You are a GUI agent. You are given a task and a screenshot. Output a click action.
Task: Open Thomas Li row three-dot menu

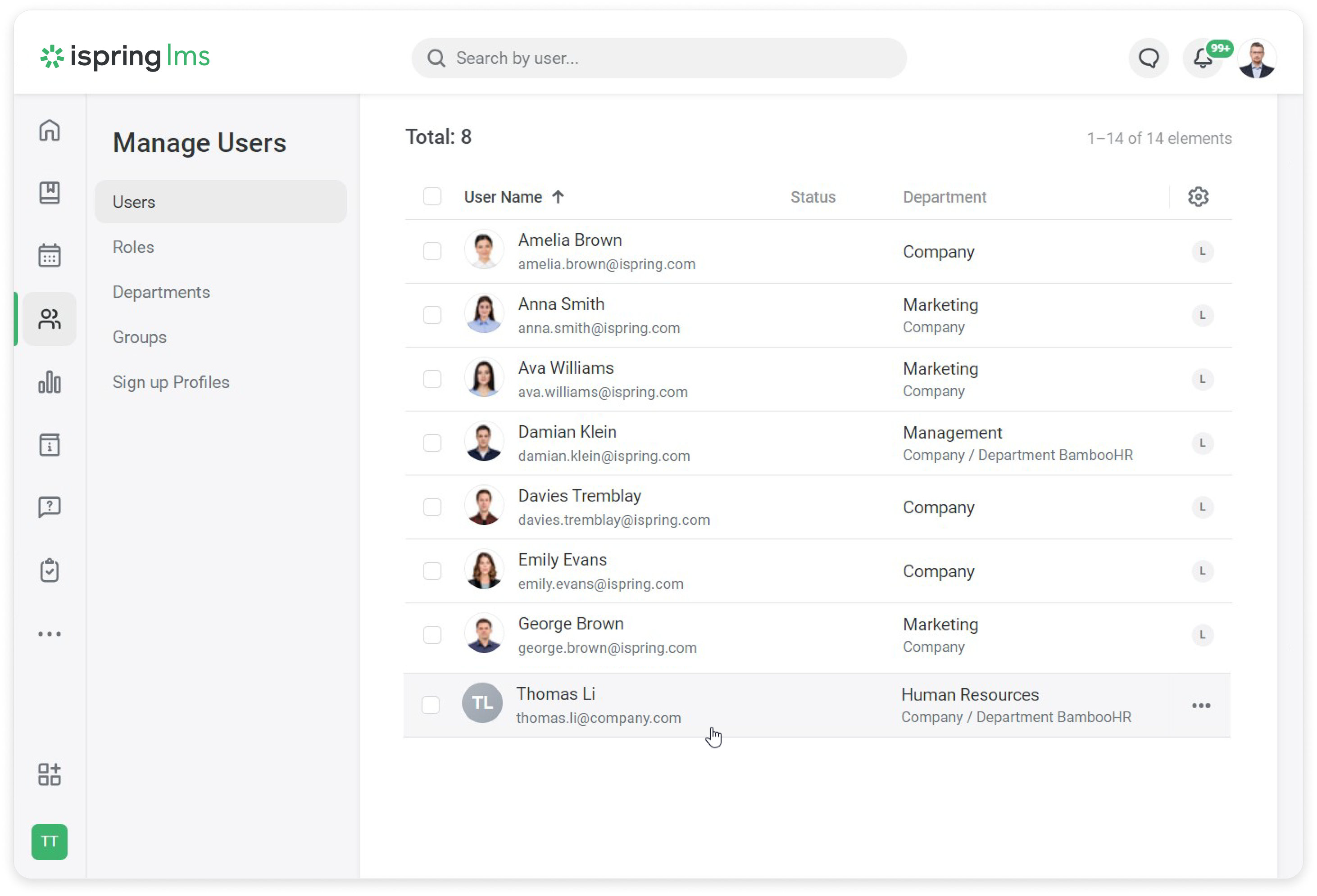(x=1201, y=705)
